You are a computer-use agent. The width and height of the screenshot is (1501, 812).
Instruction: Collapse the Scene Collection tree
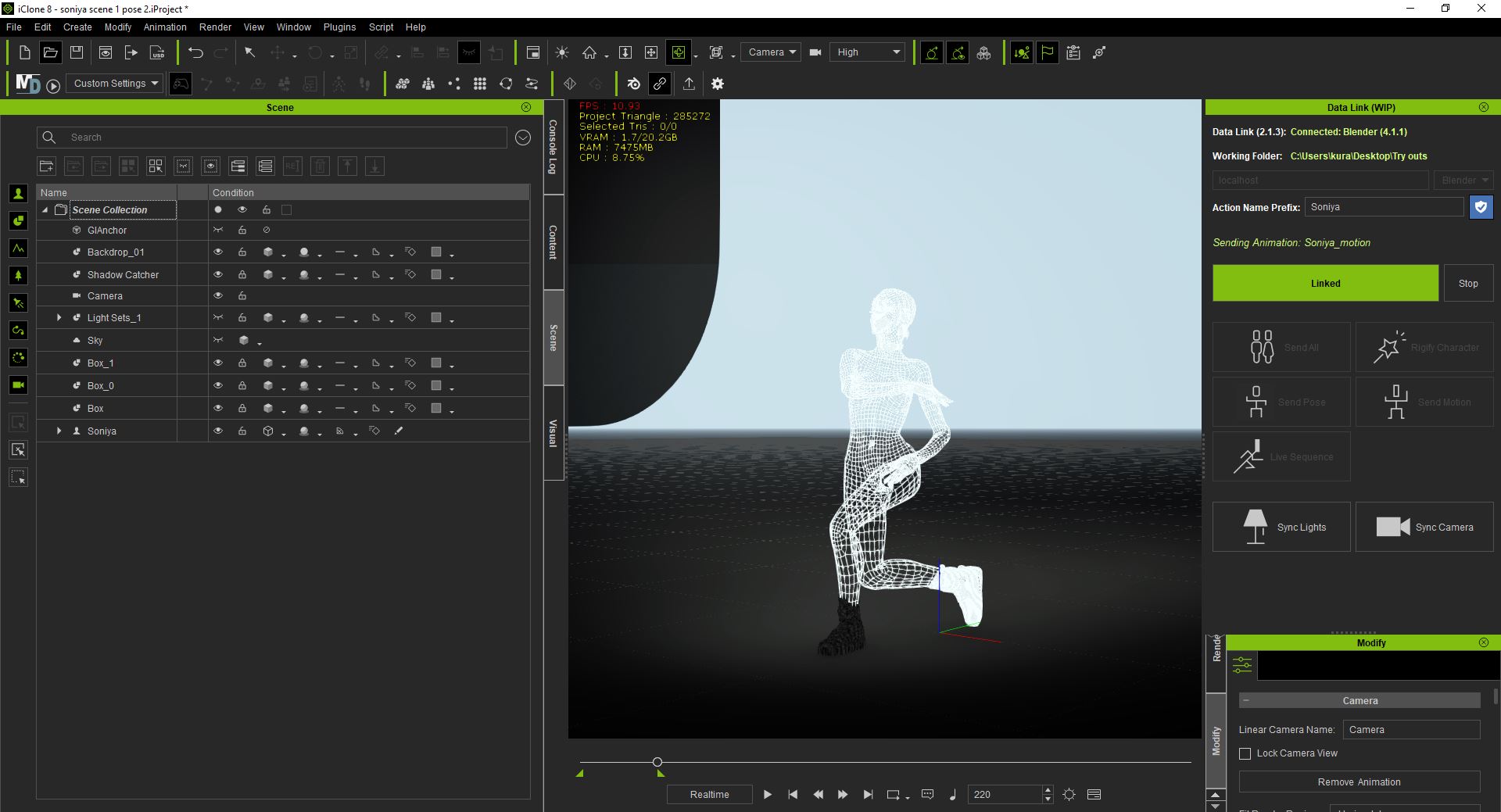tap(45, 209)
